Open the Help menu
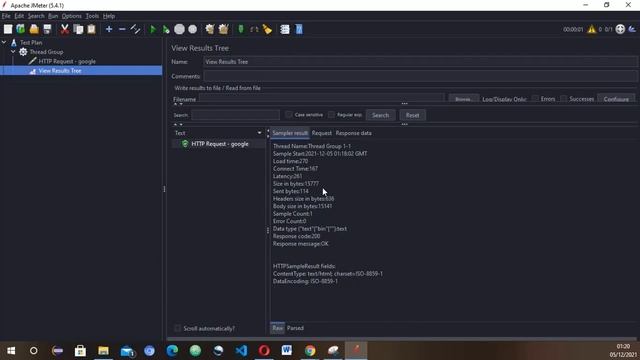 coord(109,16)
